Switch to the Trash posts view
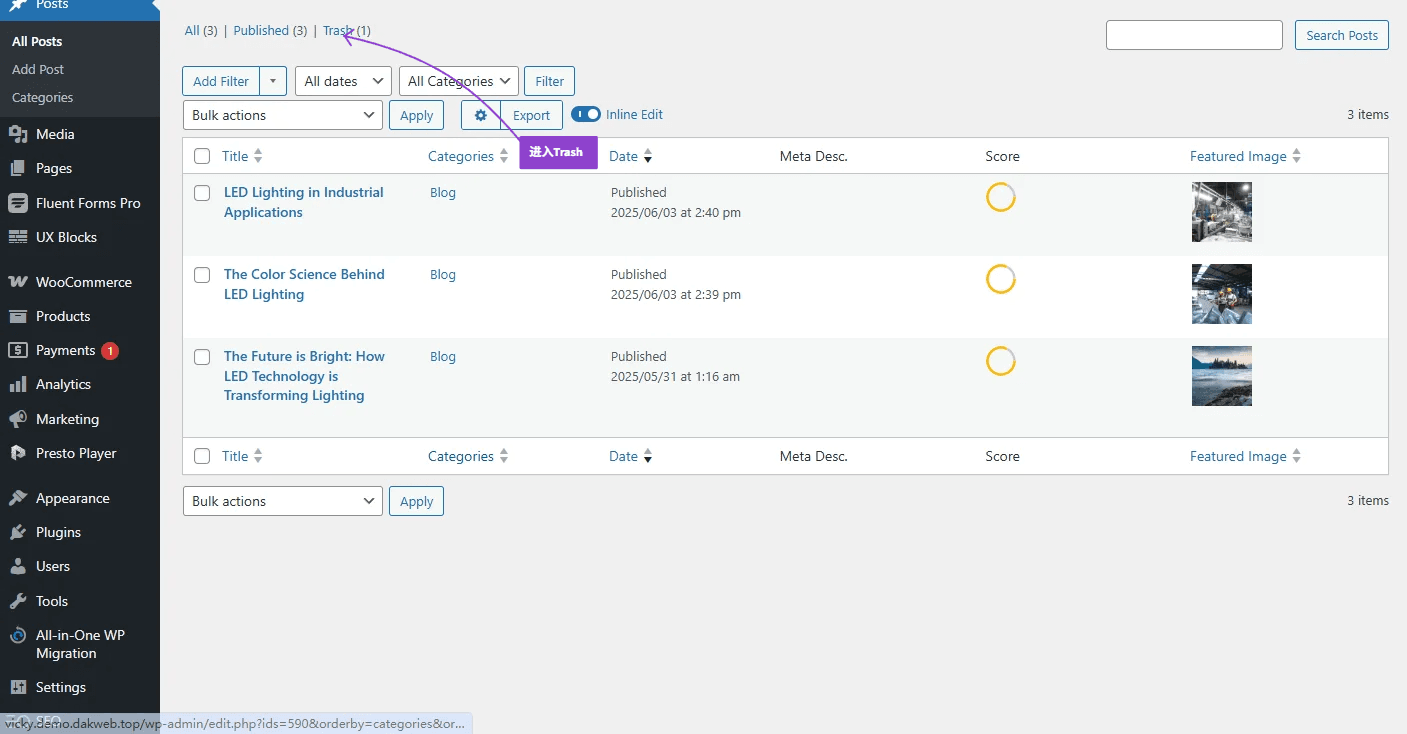Viewport: 1407px width, 734px height. pyautogui.click(x=337, y=31)
